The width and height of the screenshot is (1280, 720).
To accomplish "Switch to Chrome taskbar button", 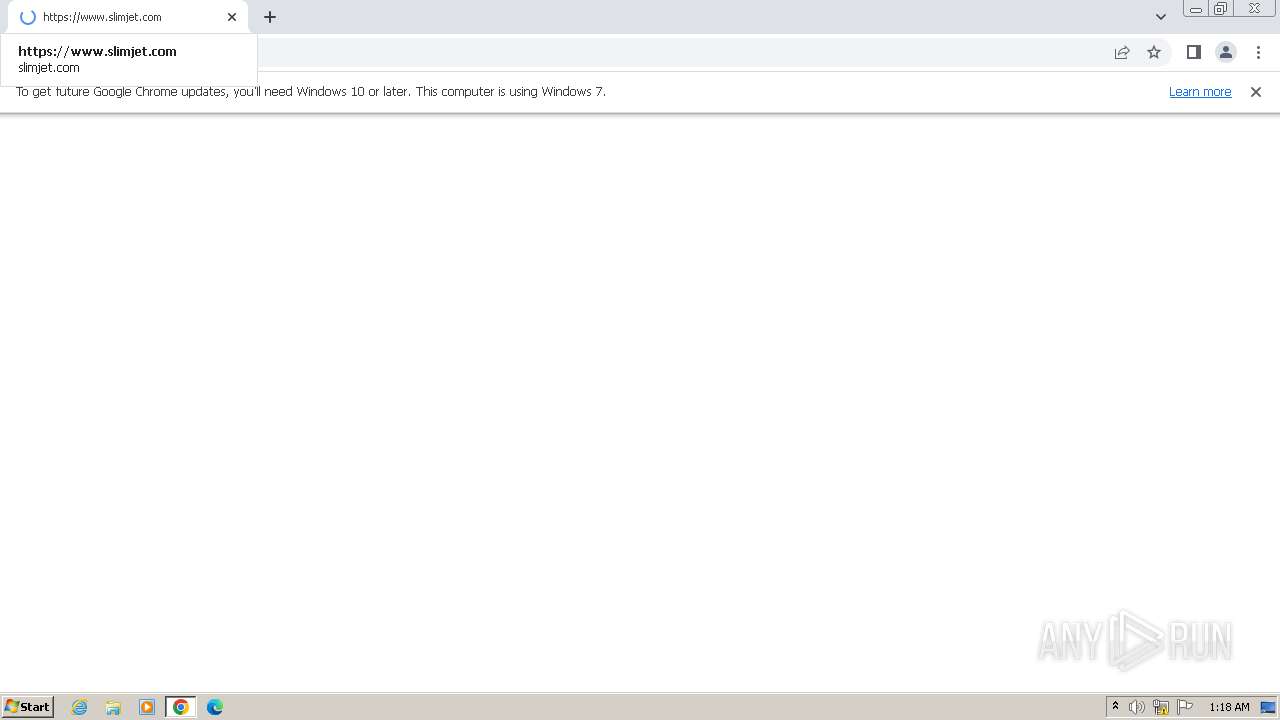I will pos(181,707).
